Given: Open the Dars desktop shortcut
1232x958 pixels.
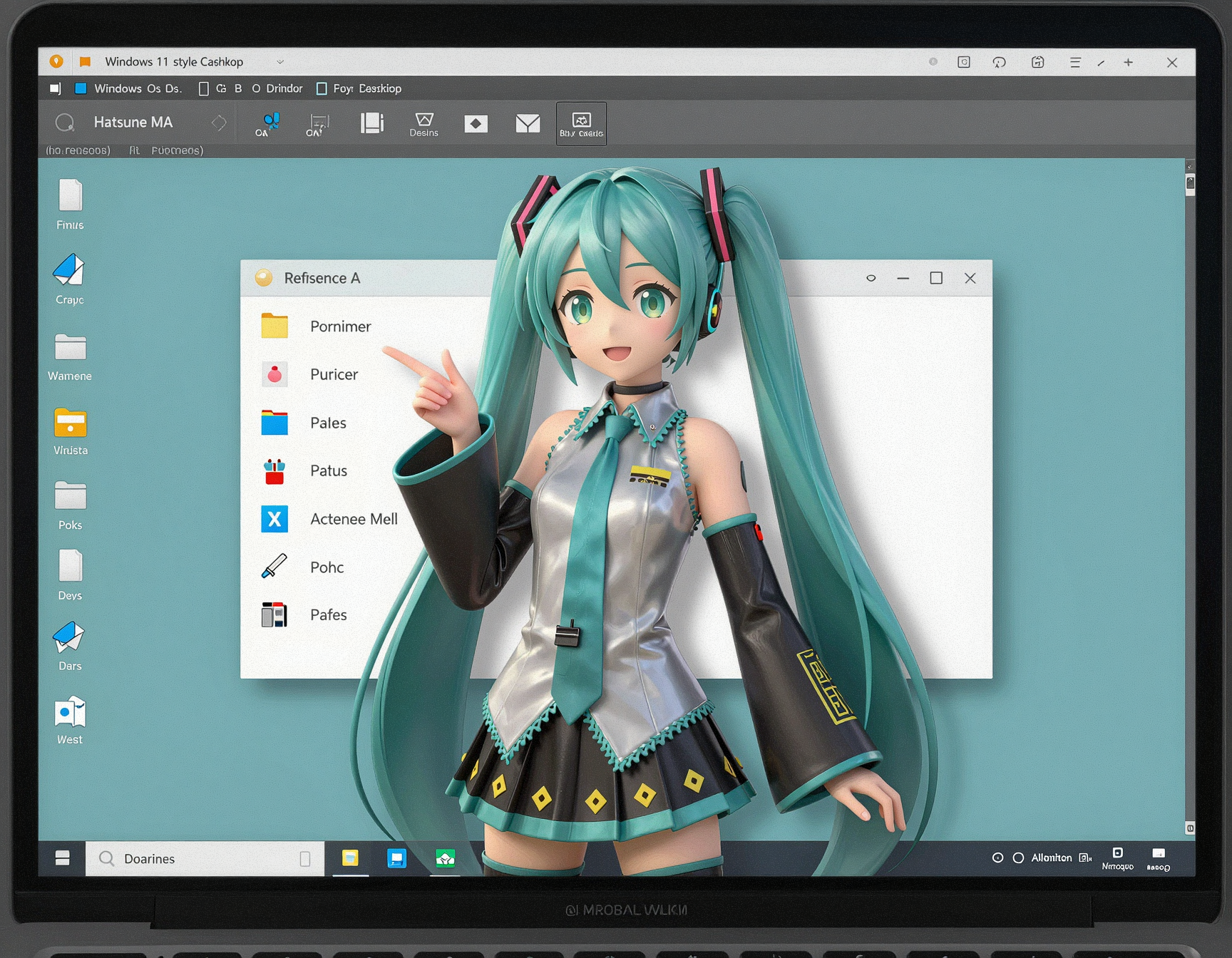Looking at the screenshot, I should 70,646.
